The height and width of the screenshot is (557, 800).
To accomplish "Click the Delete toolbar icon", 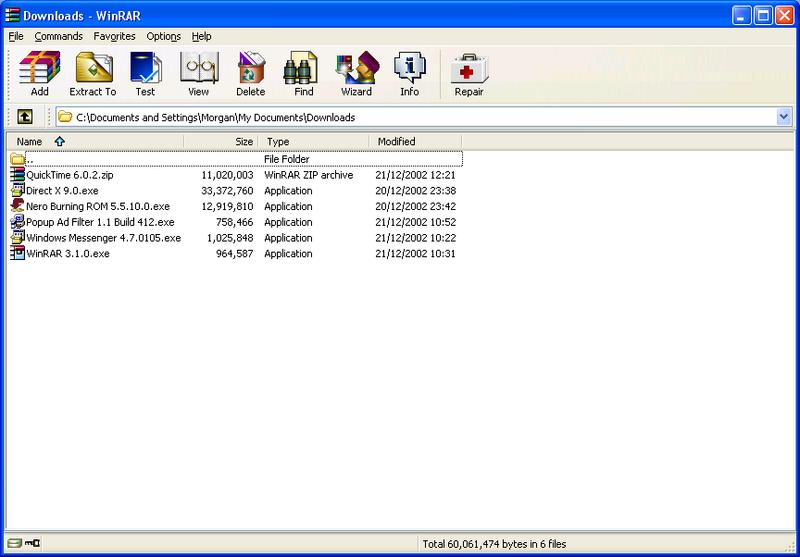I will [x=250, y=74].
